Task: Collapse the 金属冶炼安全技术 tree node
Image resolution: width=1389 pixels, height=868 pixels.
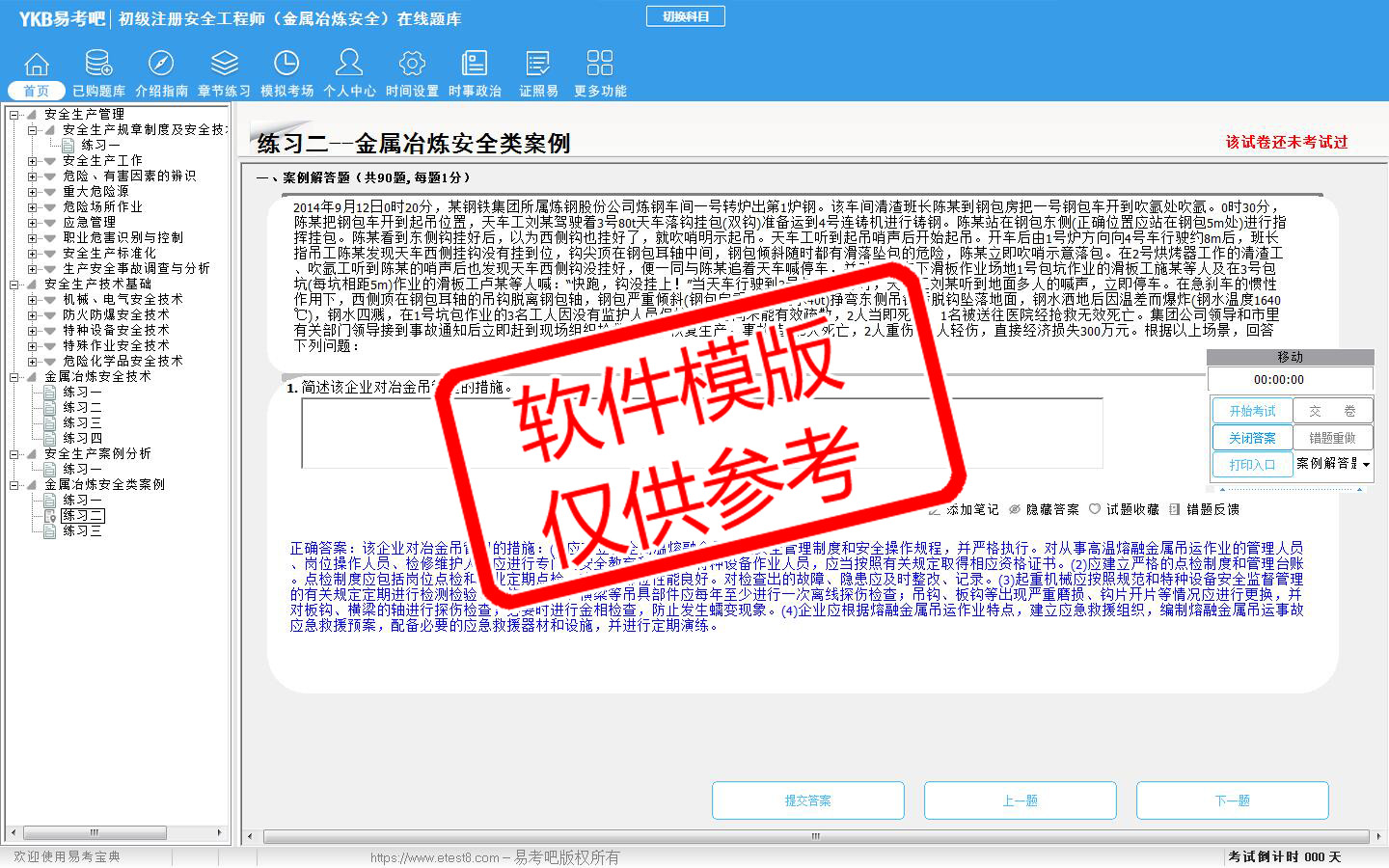Action: pos(14,377)
